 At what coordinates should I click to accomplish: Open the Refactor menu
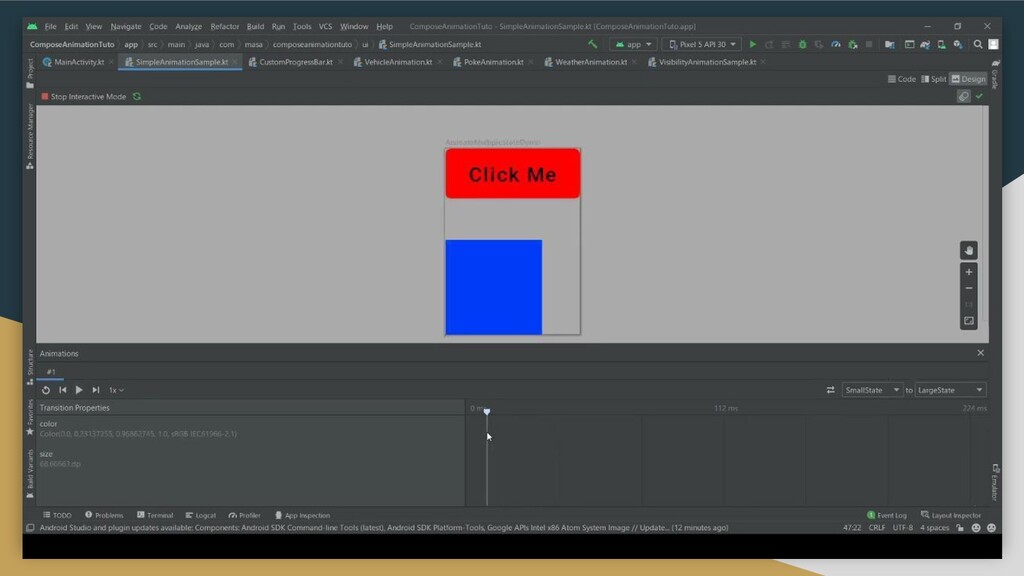(x=225, y=27)
